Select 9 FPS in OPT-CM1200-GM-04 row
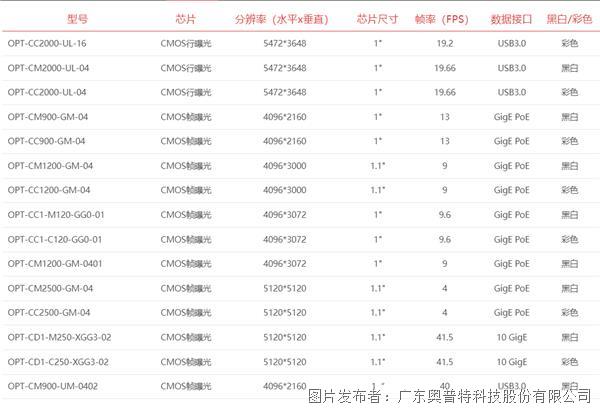The width and height of the screenshot is (600, 410). (445, 166)
